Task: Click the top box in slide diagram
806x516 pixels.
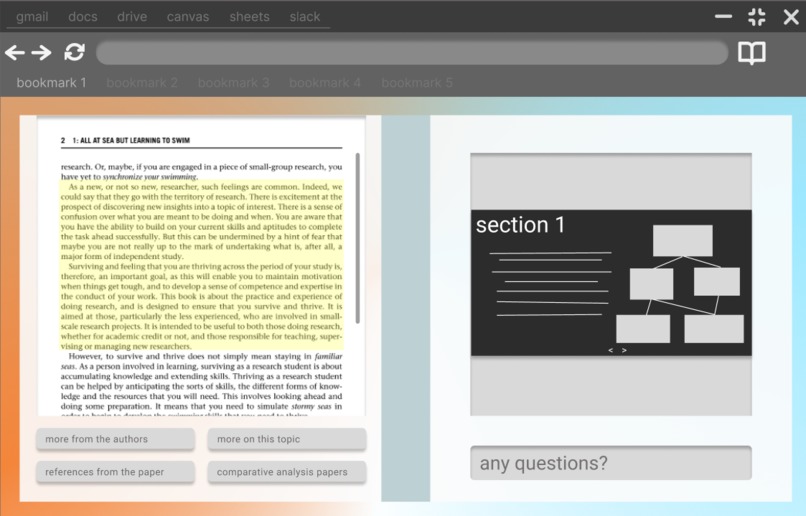Action: [x=683, y=240]
